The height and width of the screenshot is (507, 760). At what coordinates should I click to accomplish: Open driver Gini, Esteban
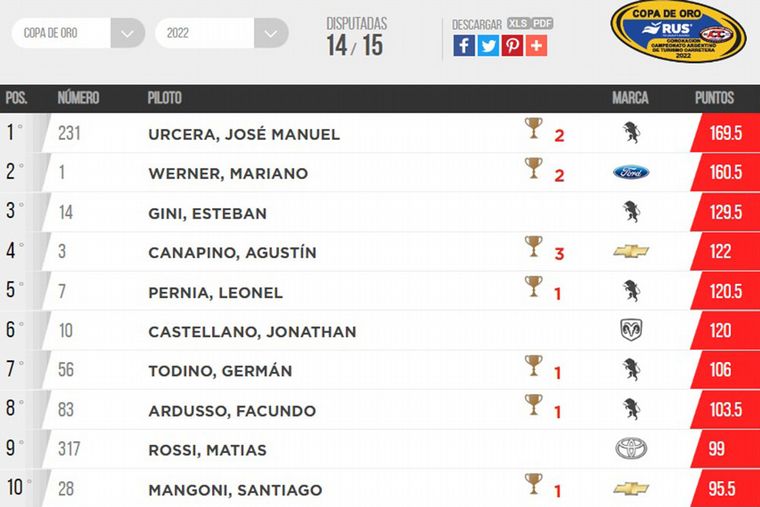207,213
